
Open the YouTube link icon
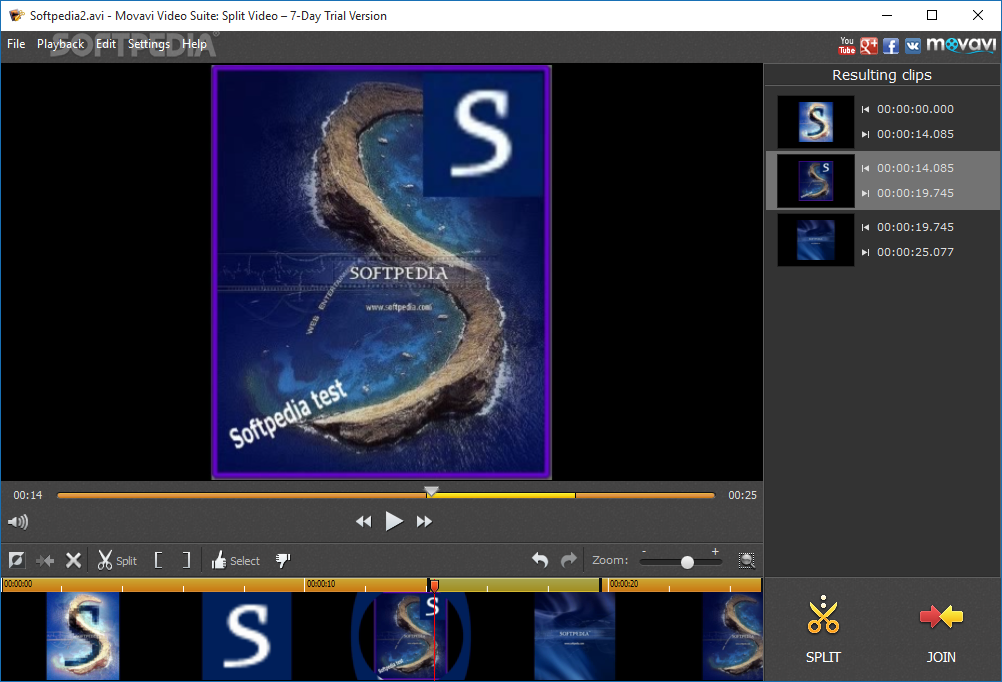847,45
